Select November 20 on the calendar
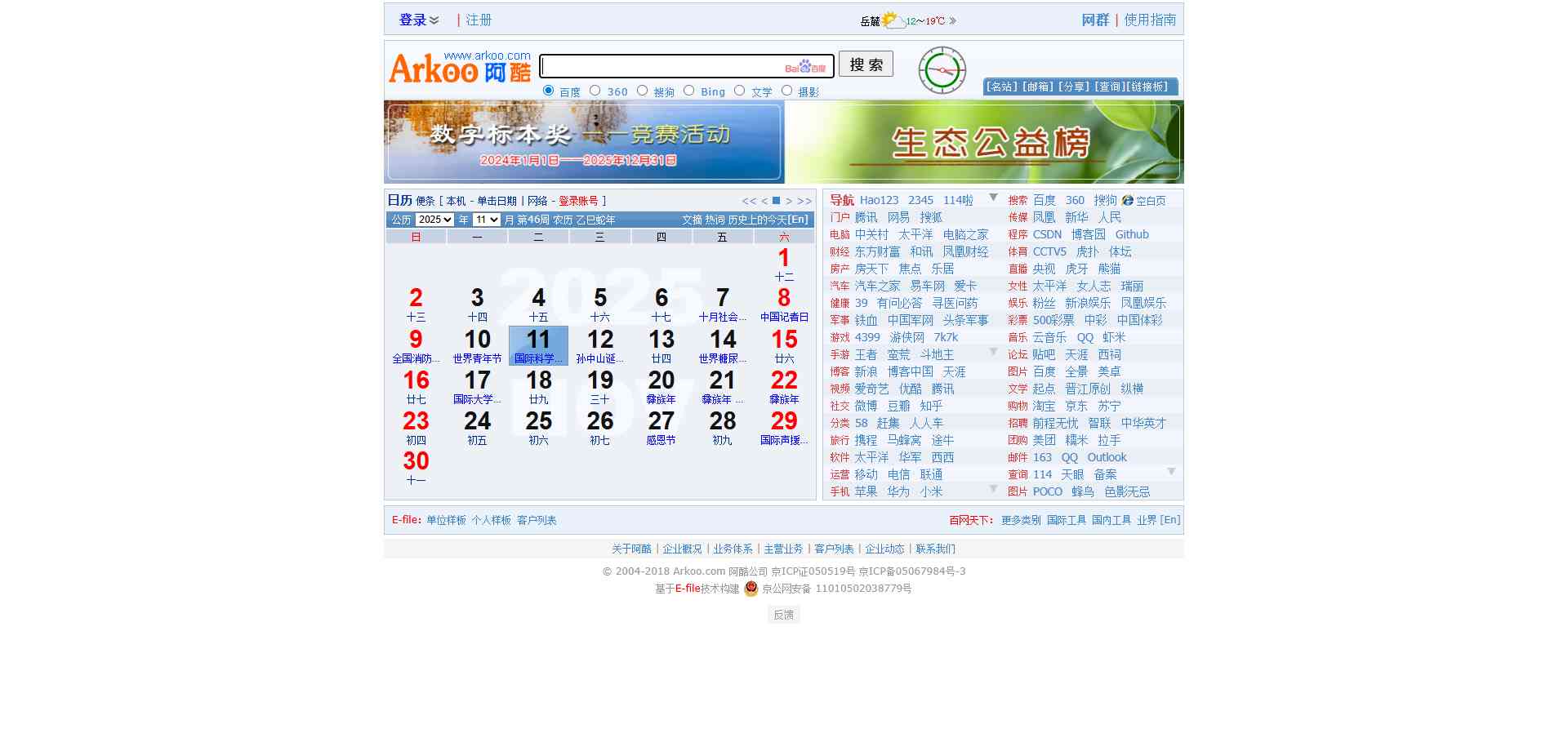 pyautogui.click(x=661, y=386)
